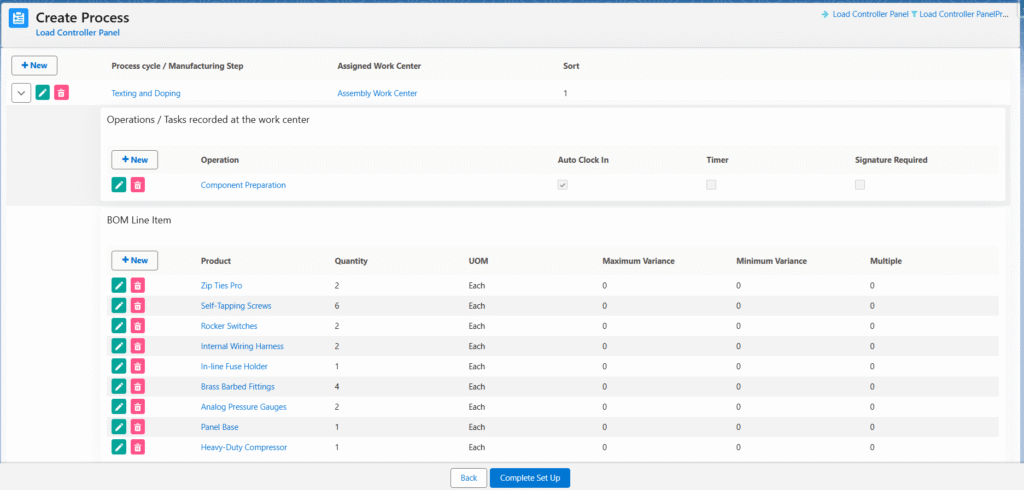Click the pencil icon for Panel Base
Screen dimensions: 1024x490
coord(119,427)
